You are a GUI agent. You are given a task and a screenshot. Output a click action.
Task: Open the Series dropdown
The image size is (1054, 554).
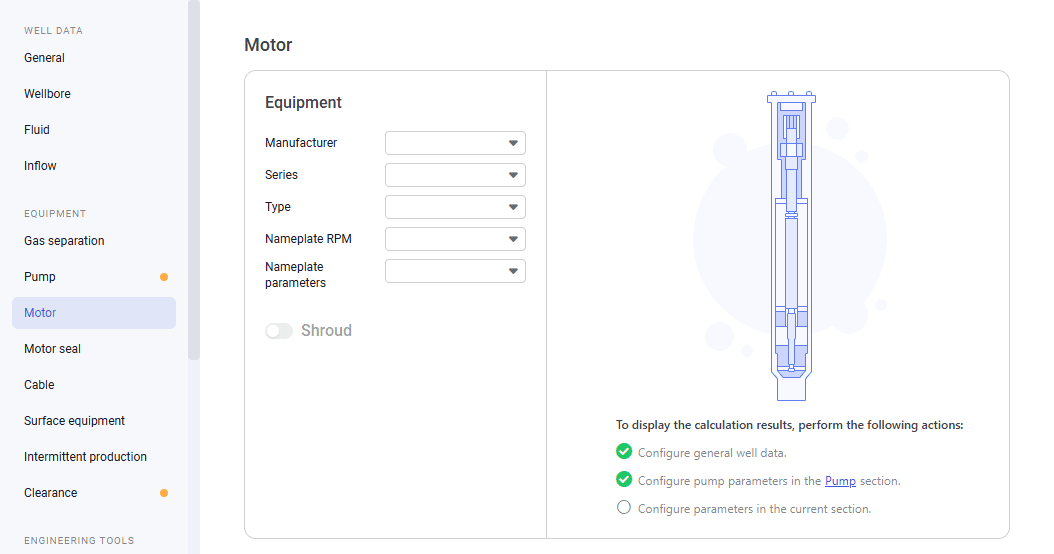(x=455, y=175)
